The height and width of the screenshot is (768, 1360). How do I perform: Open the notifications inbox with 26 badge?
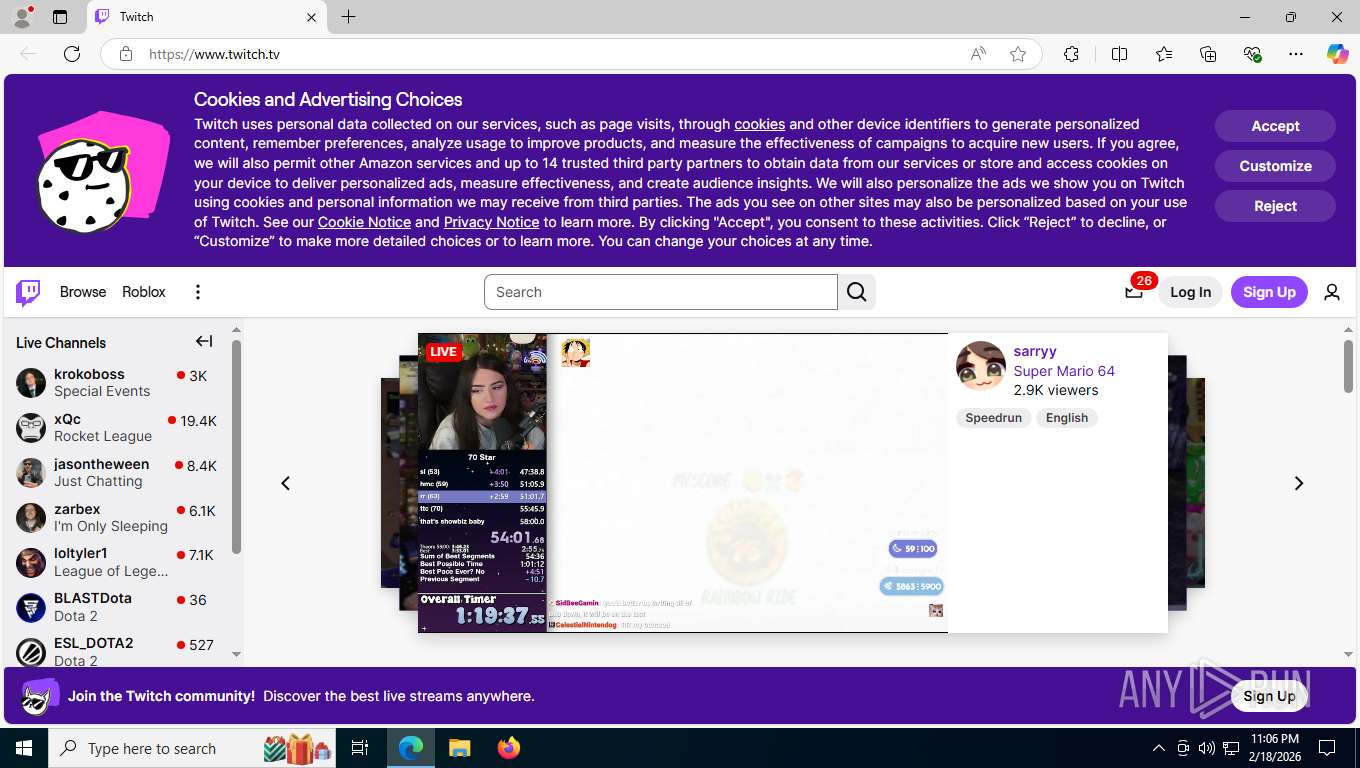click(1134, 291)
